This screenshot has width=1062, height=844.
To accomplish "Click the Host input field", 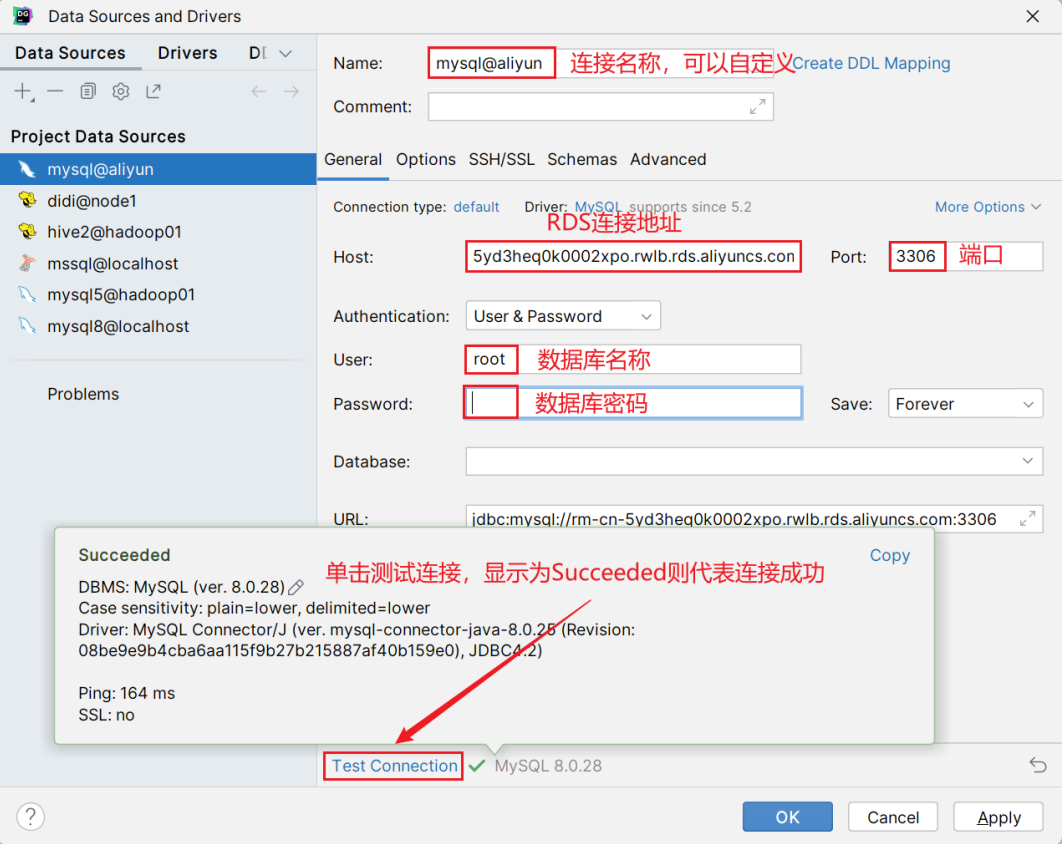I will click(633, 257).
